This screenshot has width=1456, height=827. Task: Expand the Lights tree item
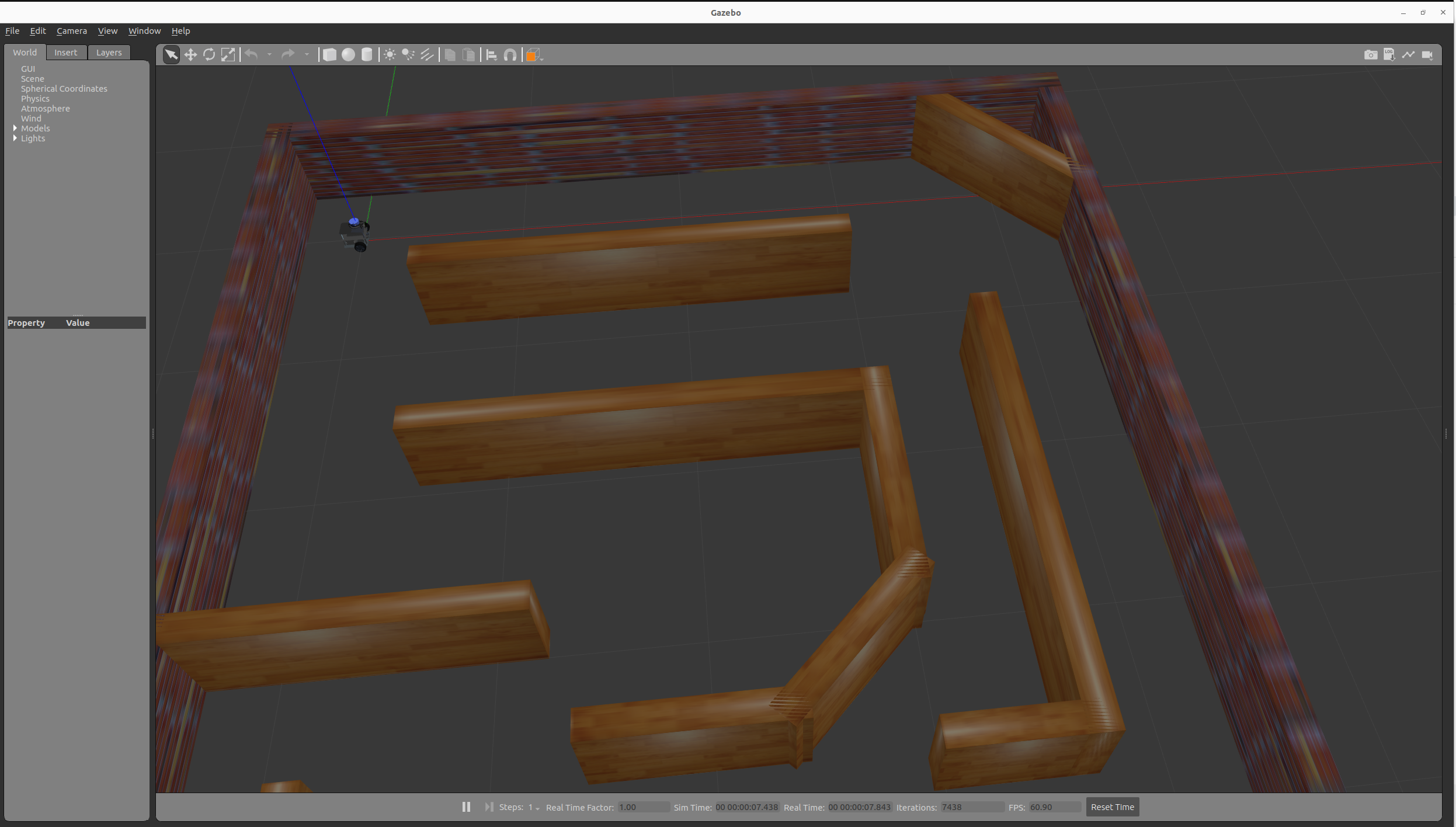pos(15,138)
